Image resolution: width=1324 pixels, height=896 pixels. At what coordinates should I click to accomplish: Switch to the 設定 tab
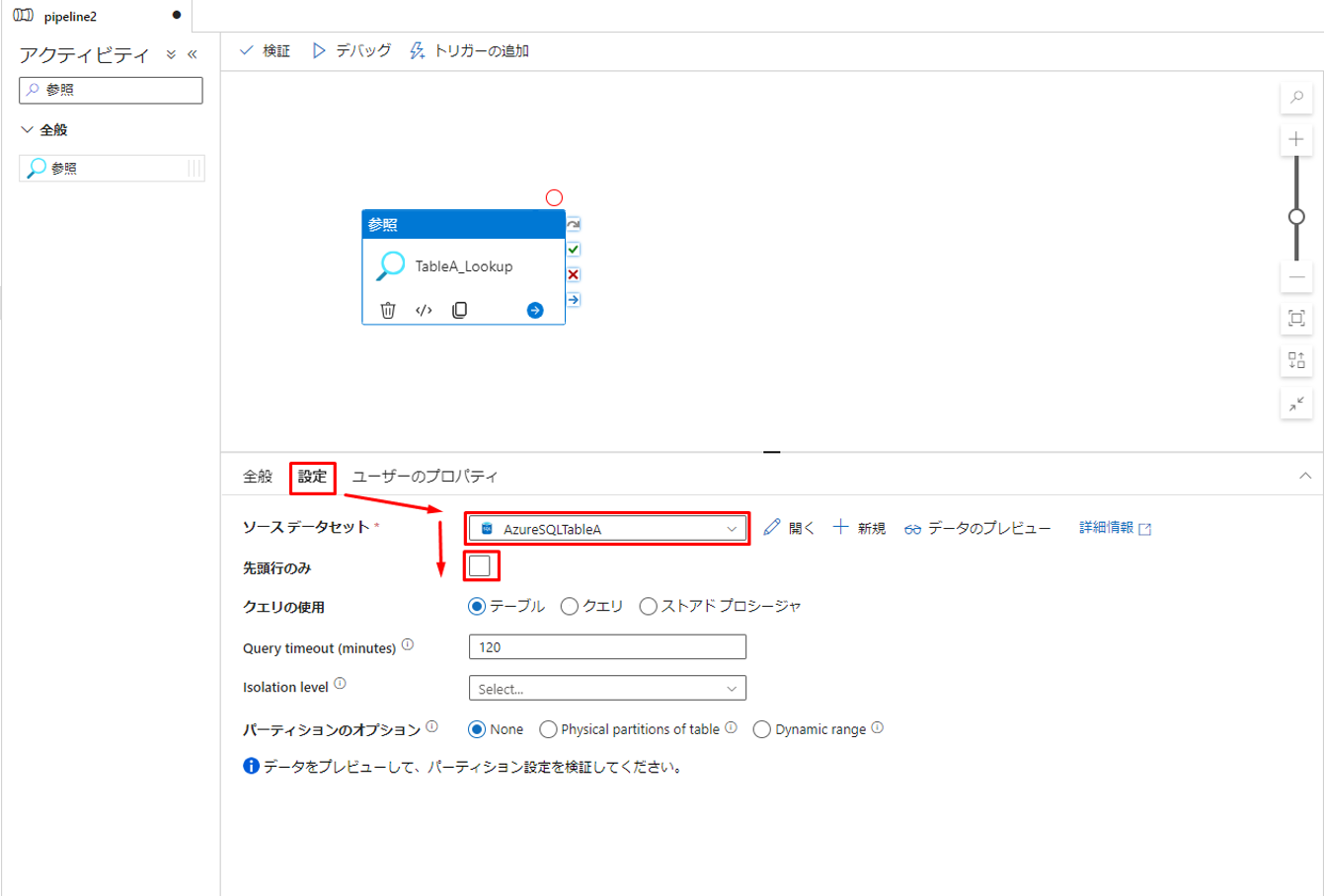click(313, 476)
